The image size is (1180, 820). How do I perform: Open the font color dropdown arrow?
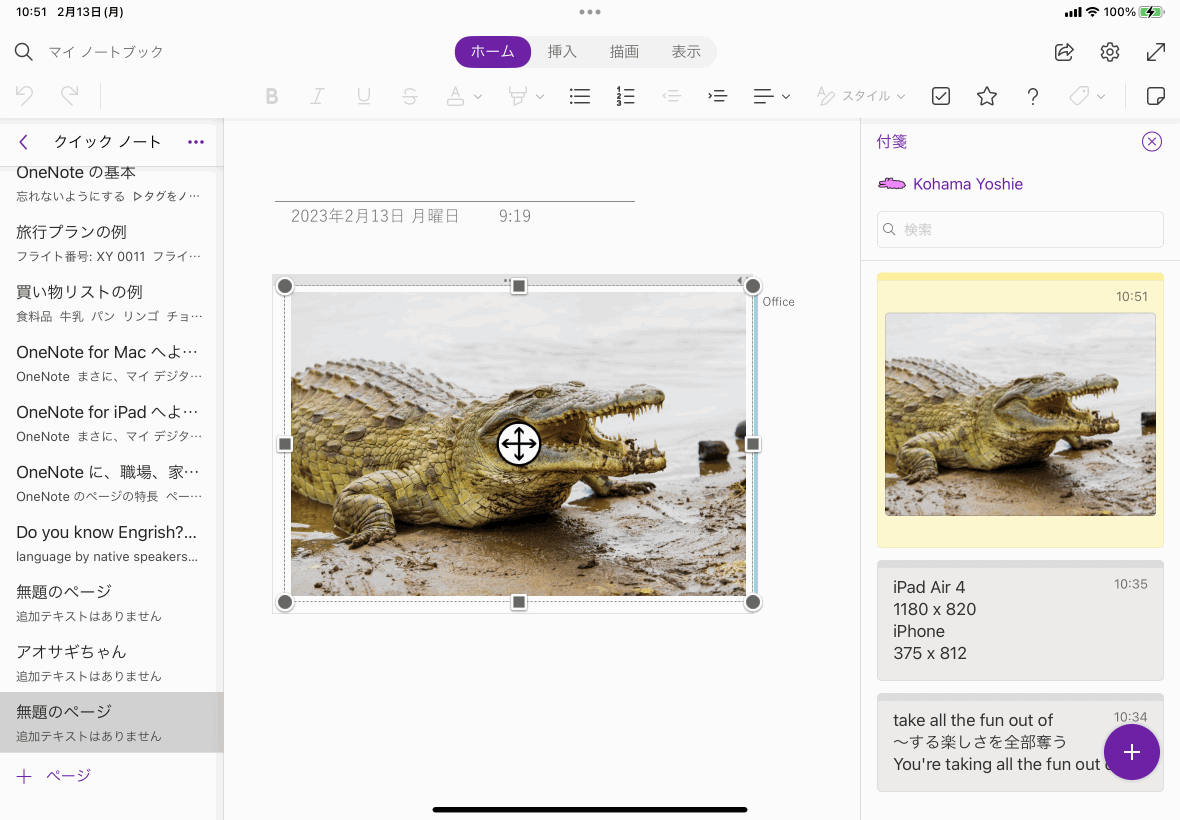pos(478,97)
